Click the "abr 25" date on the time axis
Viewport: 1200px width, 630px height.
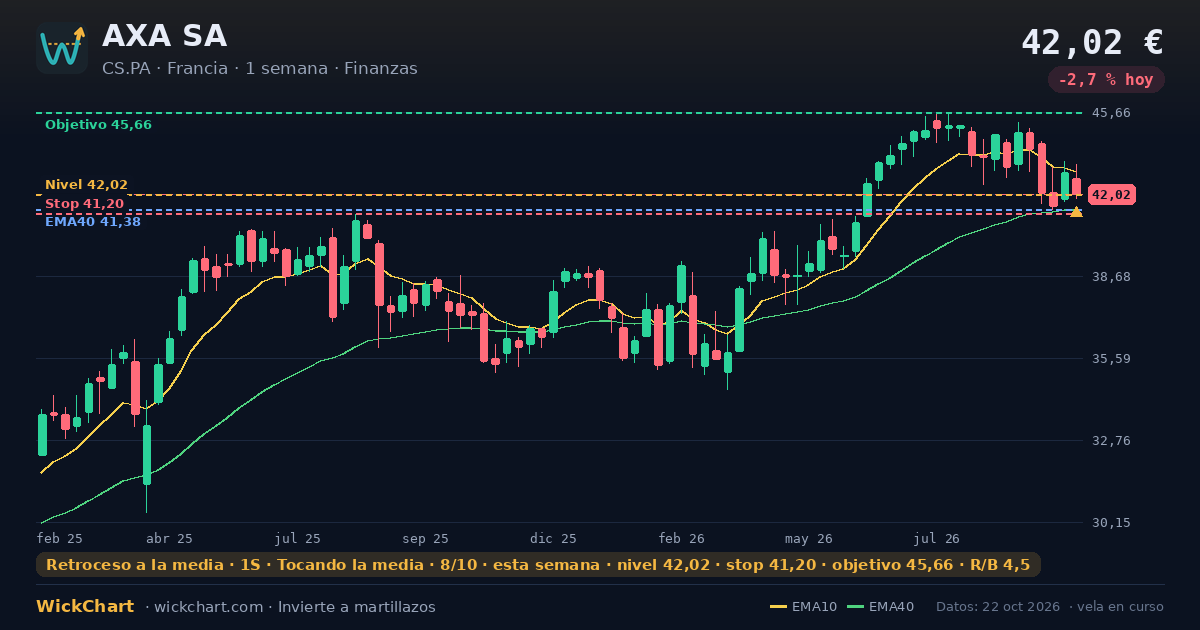coord(170,538)
